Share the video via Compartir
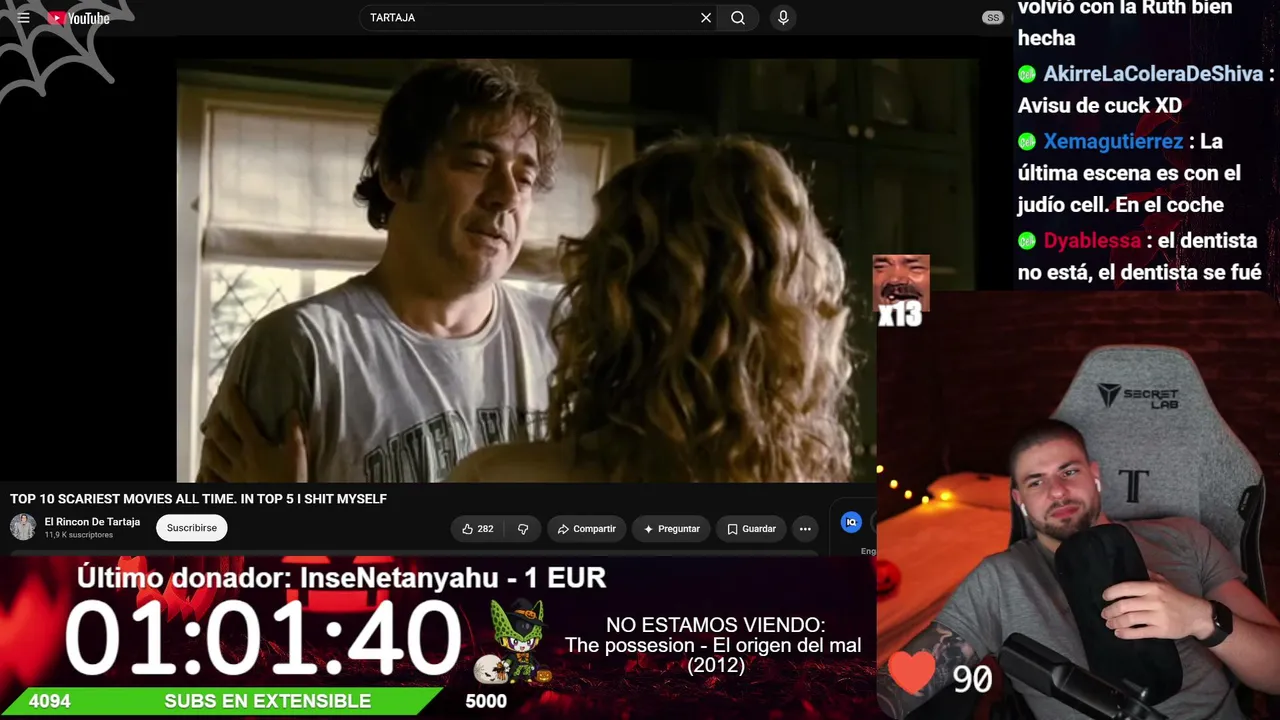 587,529
